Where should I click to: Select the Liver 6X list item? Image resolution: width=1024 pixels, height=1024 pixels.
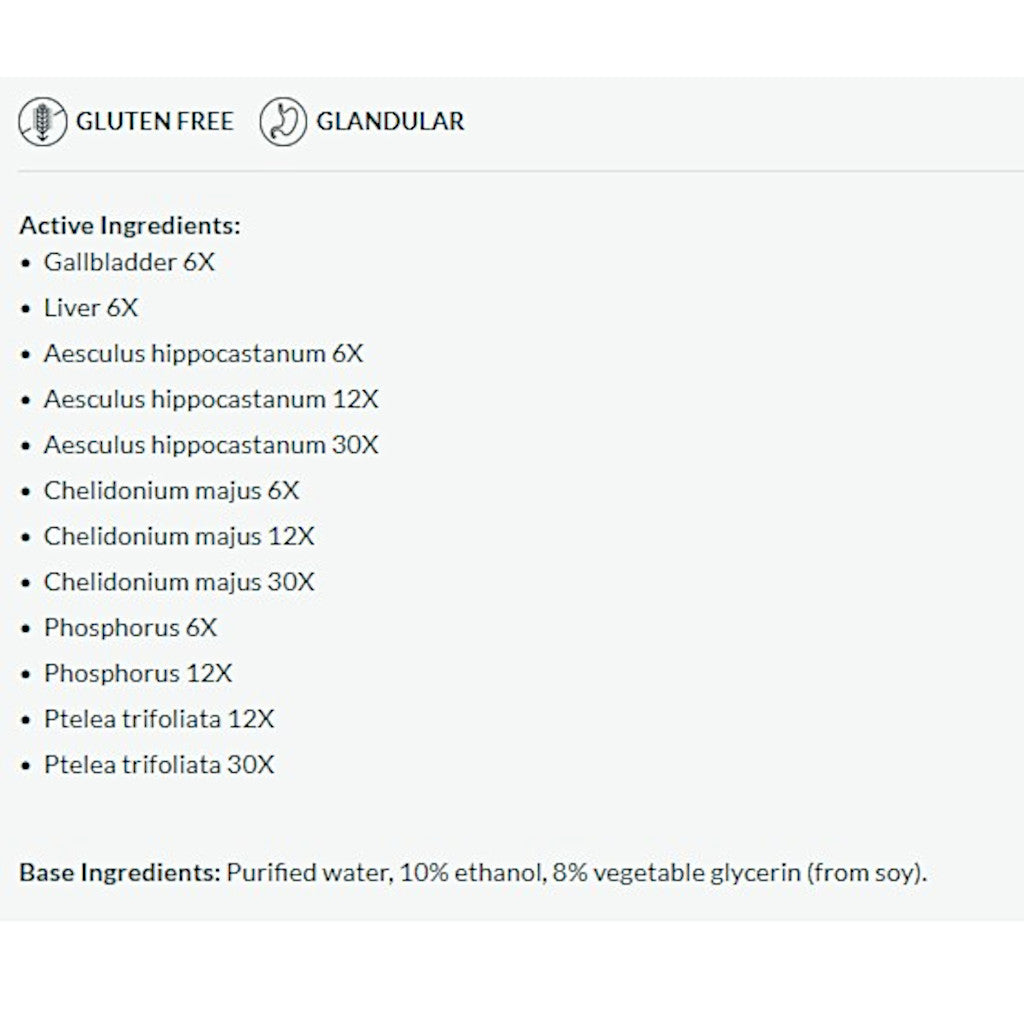[x=91, y=308]
